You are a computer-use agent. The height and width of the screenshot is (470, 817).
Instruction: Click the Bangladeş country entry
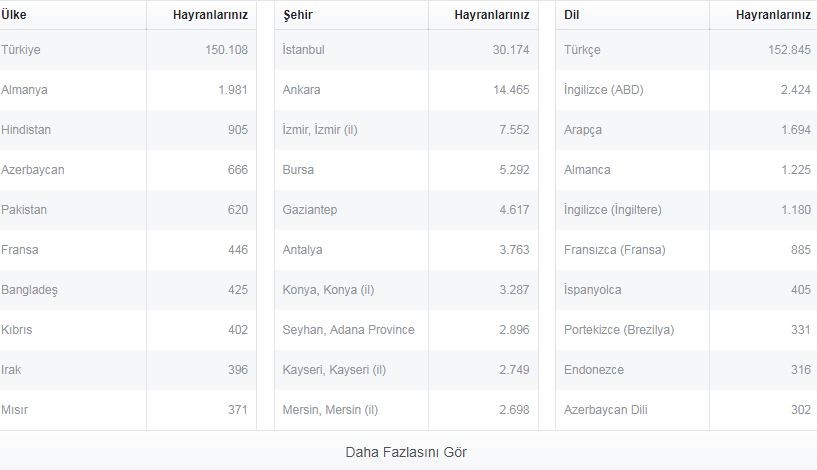[x=29, y=290]
